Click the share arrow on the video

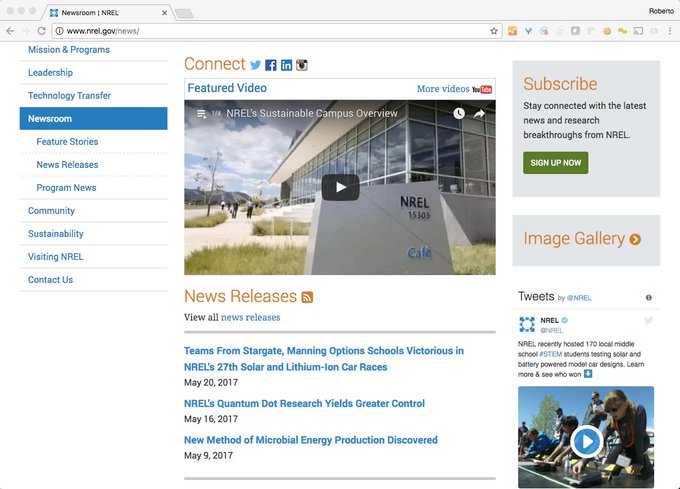tap(479, 114)
